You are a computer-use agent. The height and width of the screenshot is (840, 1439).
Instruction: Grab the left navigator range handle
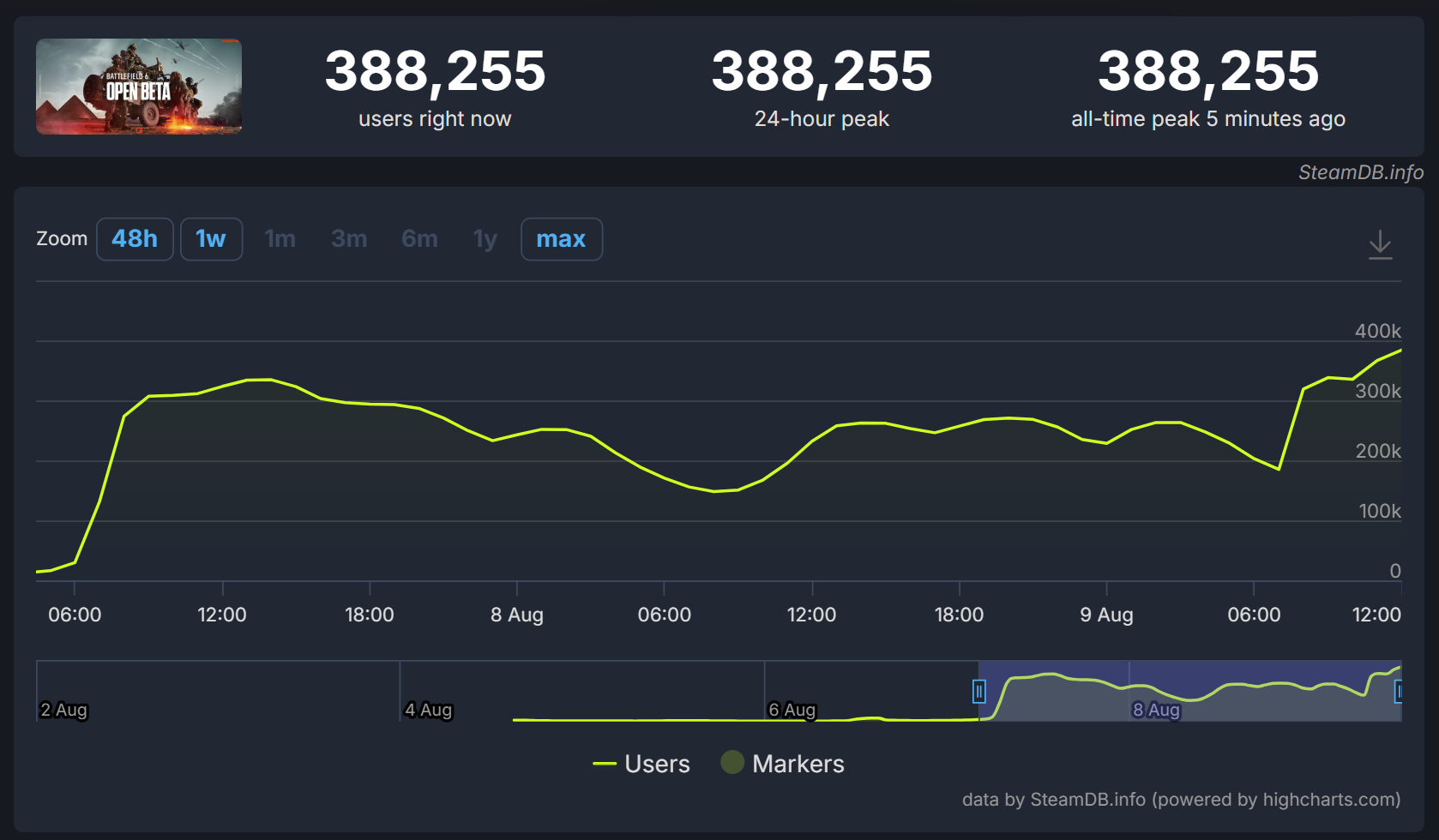click(978, 691)
